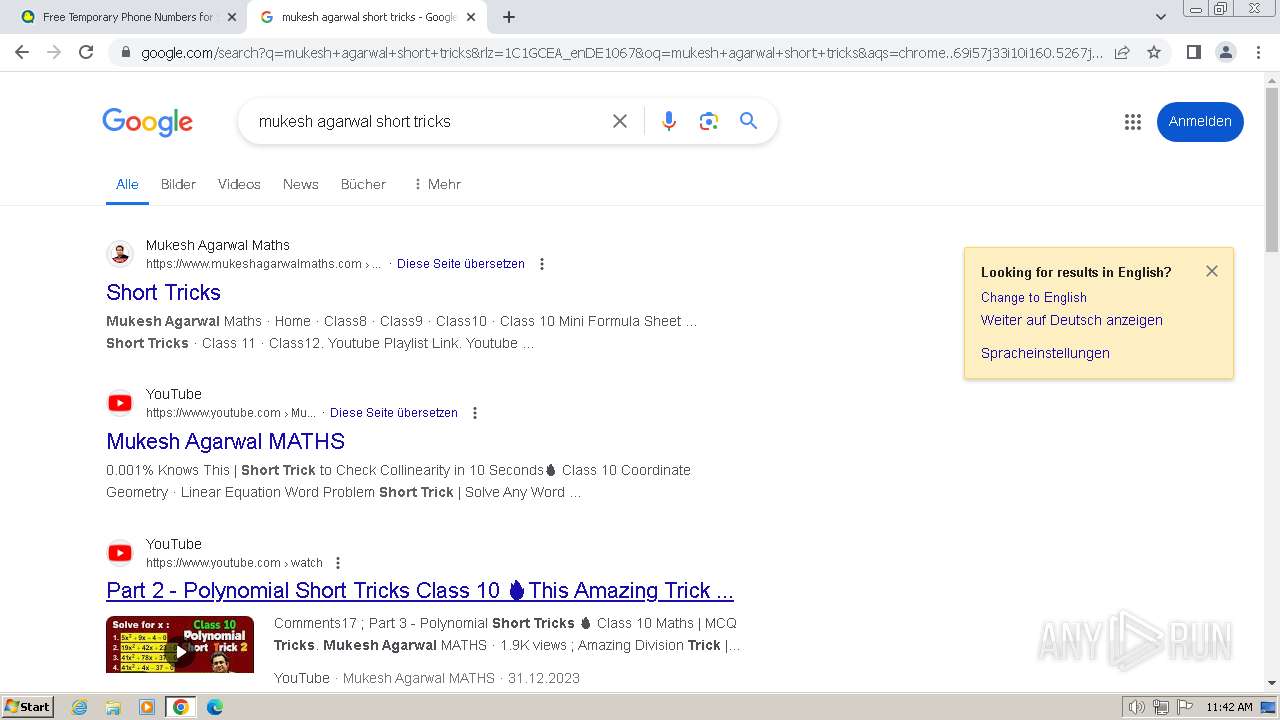Open options for YouTube channel result
This screenshot has height=720, width=1280.
(475, 413)
